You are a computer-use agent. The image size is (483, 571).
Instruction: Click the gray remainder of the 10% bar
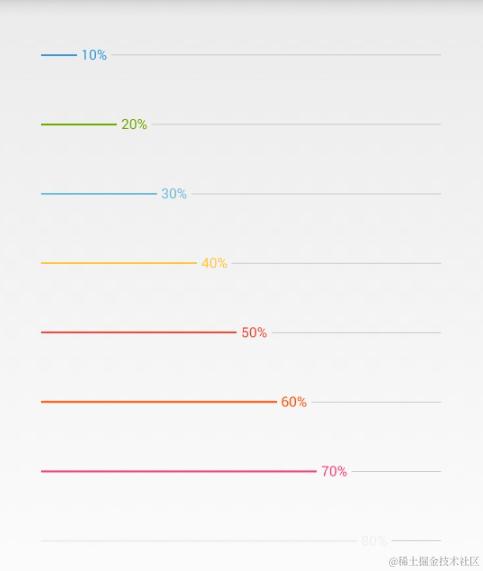tap(276, 55)
